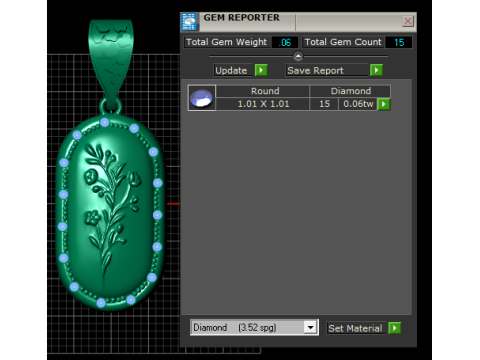The height and width of the screenshot is (360, 480).
Task: Click the green arrow next to Save Report
Action: coord(376,70)
